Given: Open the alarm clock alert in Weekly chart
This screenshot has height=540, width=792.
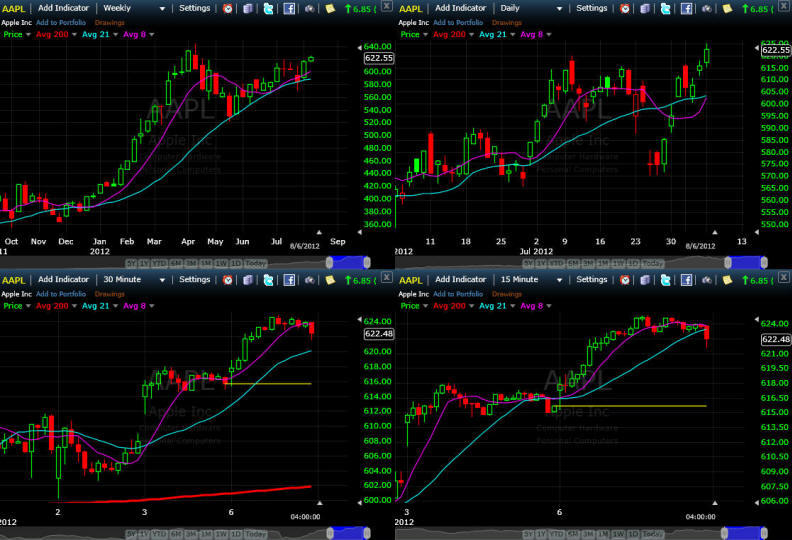Looking at the screenshot, I should tap(228, 9).
